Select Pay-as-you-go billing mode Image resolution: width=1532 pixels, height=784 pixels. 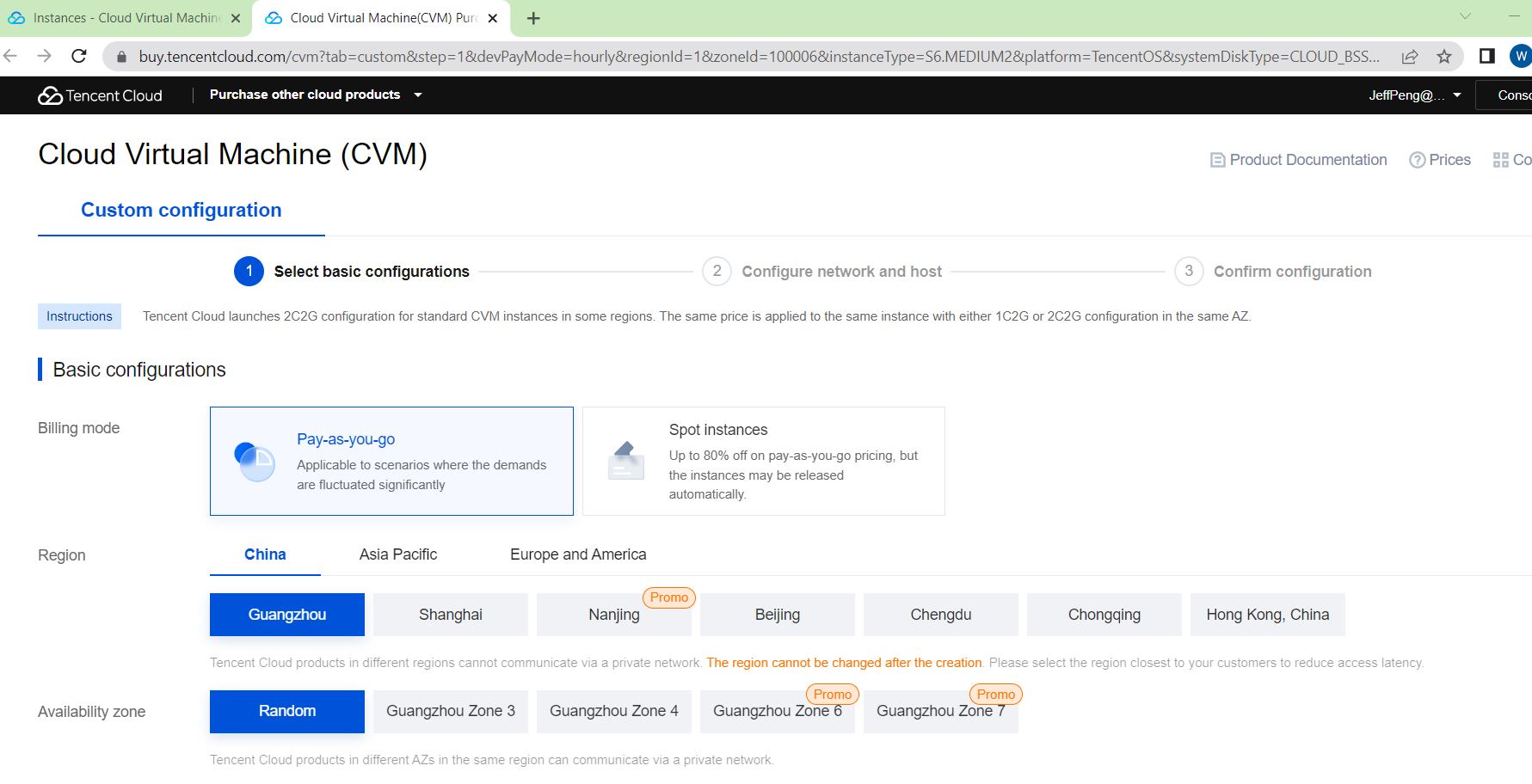click(x=391, y=461)
